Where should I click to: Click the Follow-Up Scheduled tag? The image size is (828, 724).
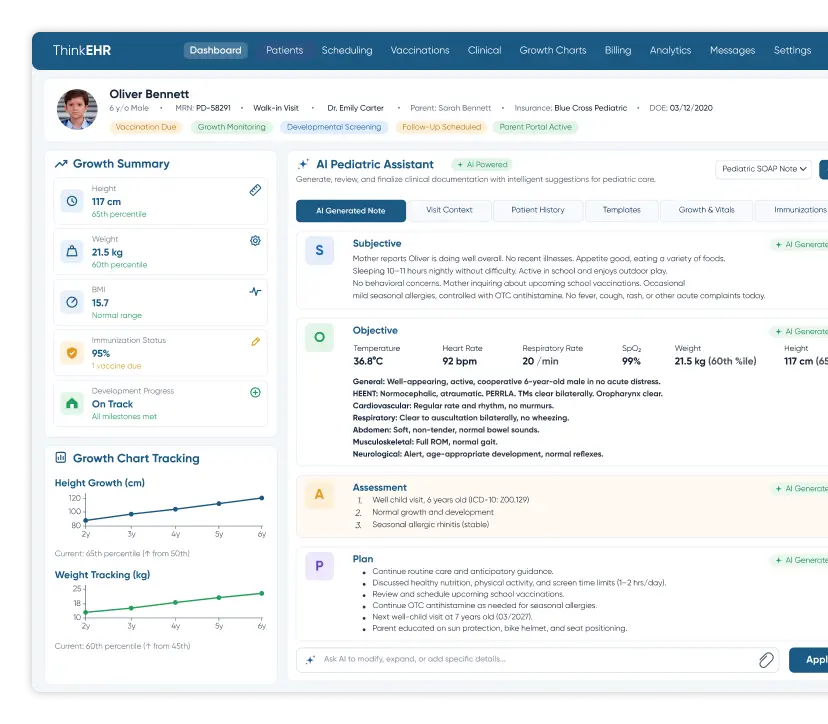(441, 127)
